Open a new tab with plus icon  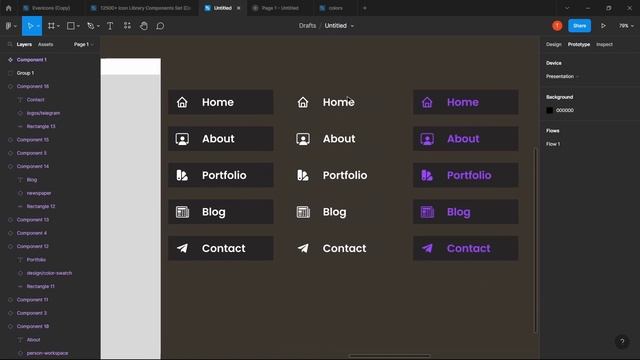point(364,8)
